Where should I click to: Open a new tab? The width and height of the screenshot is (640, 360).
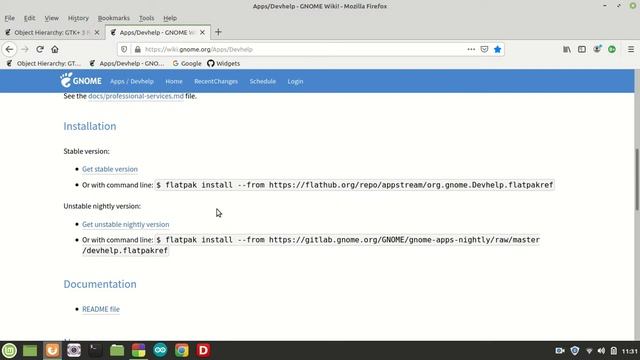pos(218,32)
